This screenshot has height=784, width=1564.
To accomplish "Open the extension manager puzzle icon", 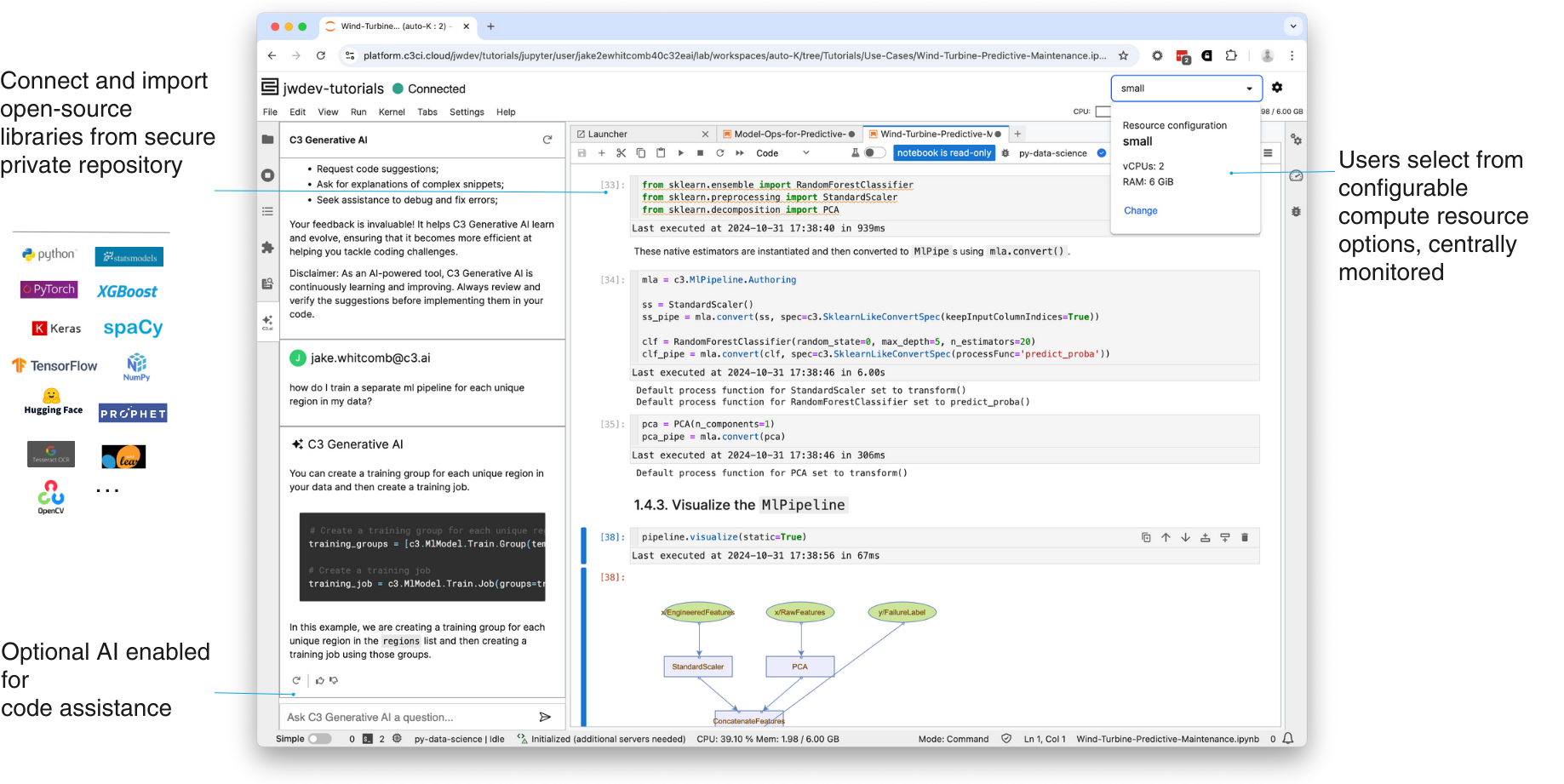I will pos(267,248).
